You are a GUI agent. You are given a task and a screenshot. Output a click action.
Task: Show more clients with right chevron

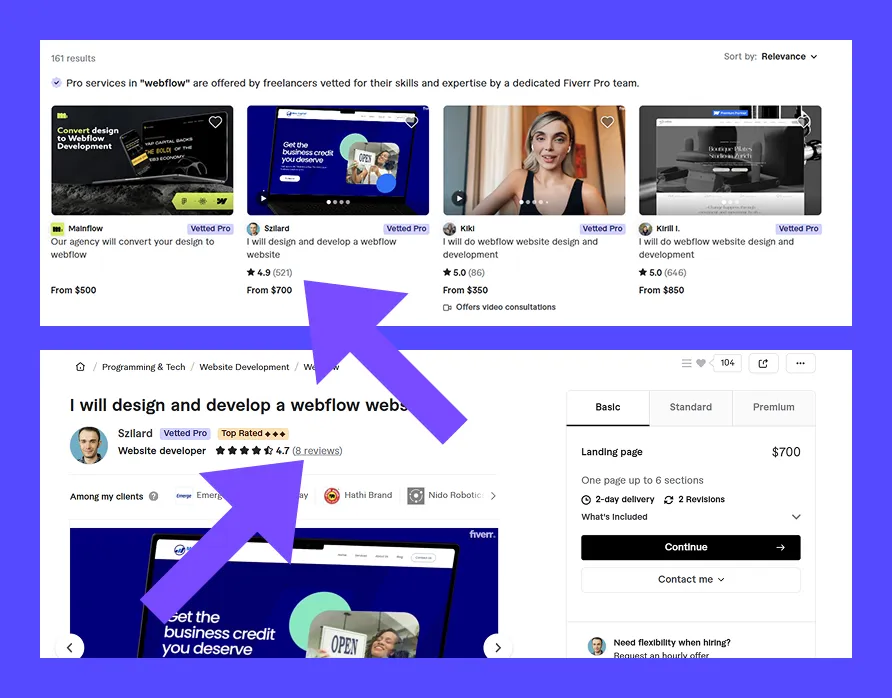[x=493, y=495]
